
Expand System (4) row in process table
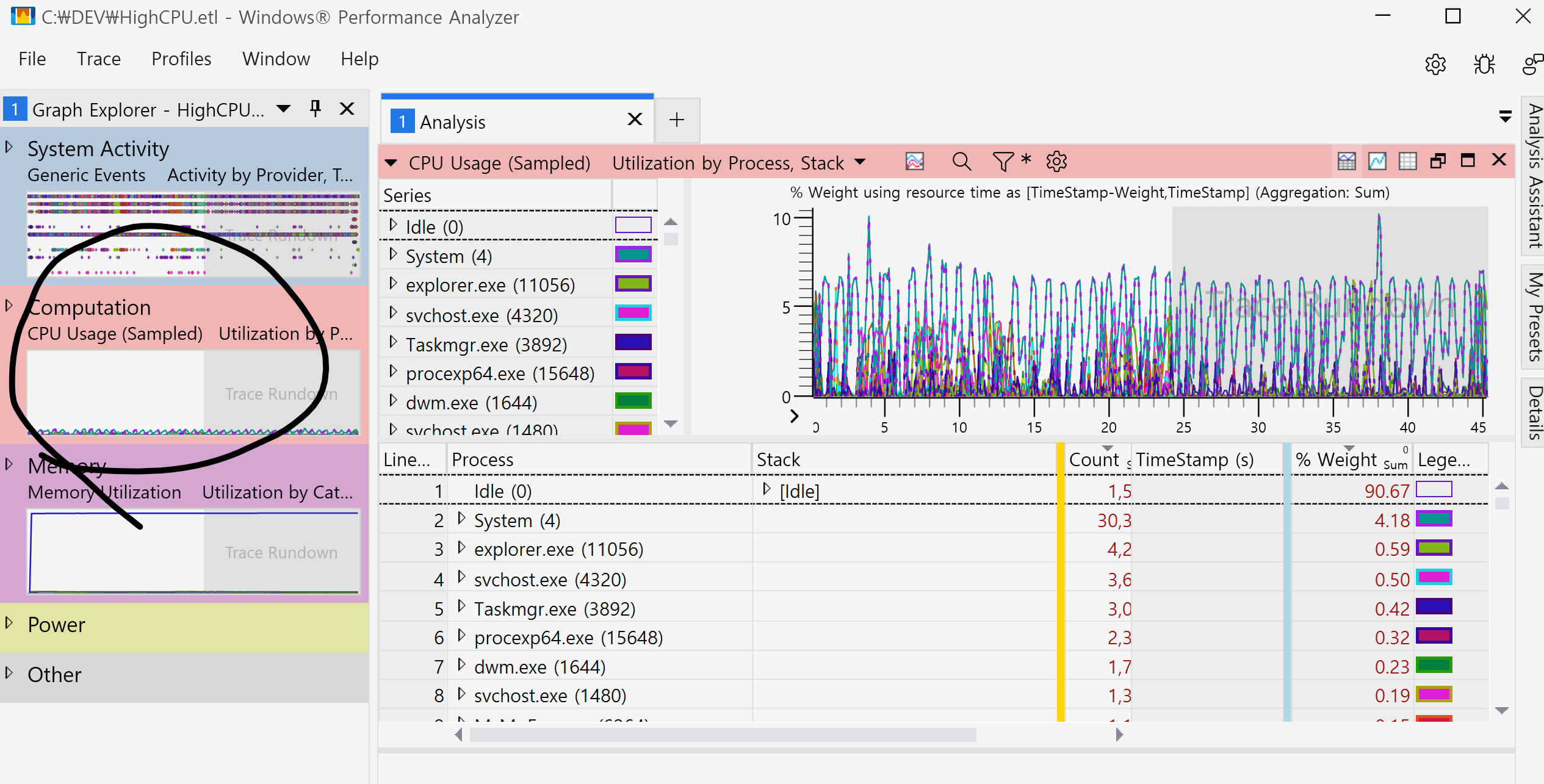click(461, 519)
